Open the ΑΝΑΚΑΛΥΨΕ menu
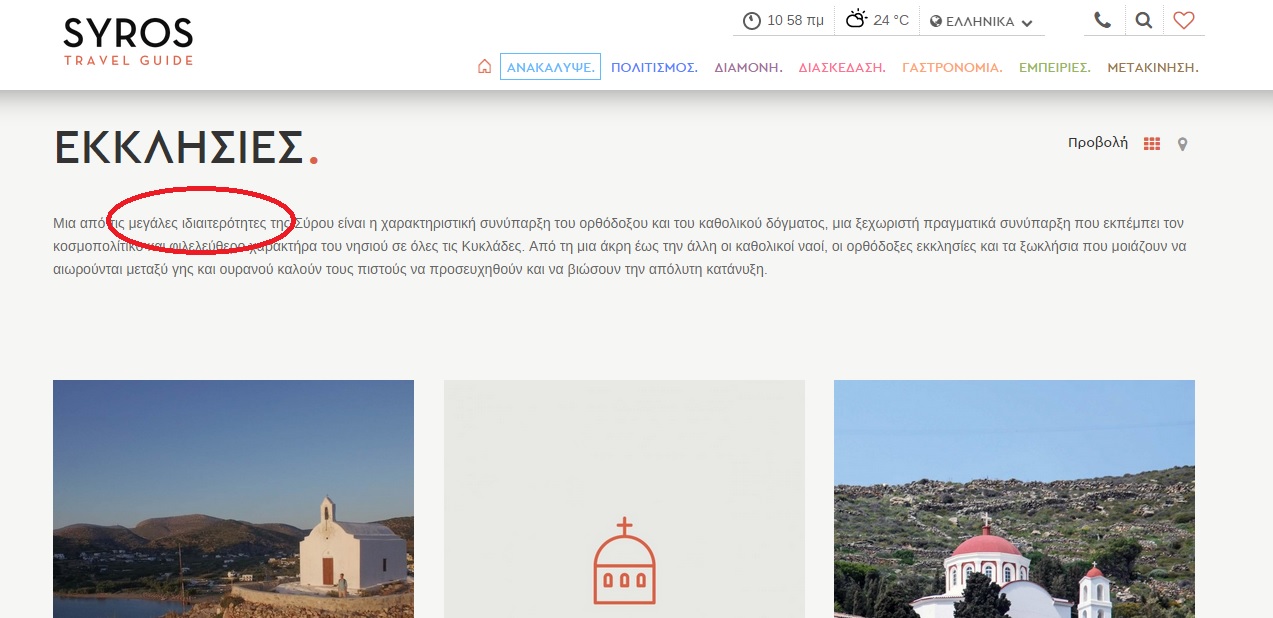 [550, 67]
